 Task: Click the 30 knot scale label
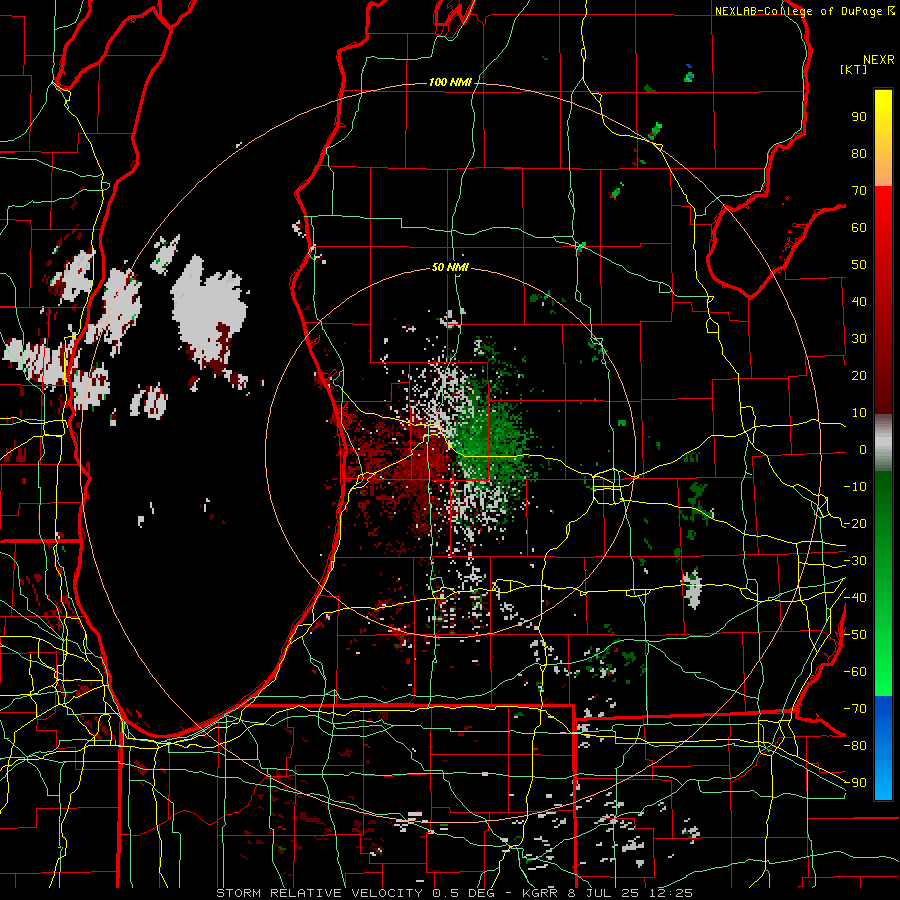pyautogui.click(x=859, y=339)
